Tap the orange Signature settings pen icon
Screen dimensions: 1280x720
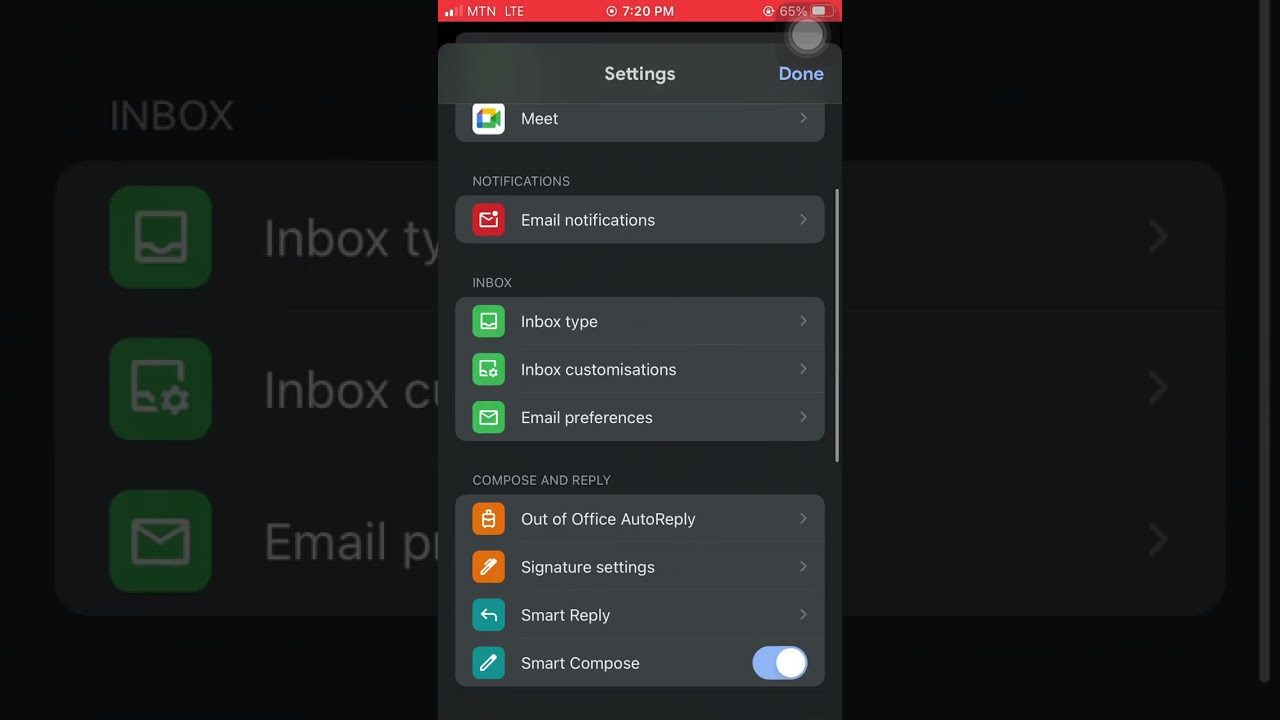point(488,567)
